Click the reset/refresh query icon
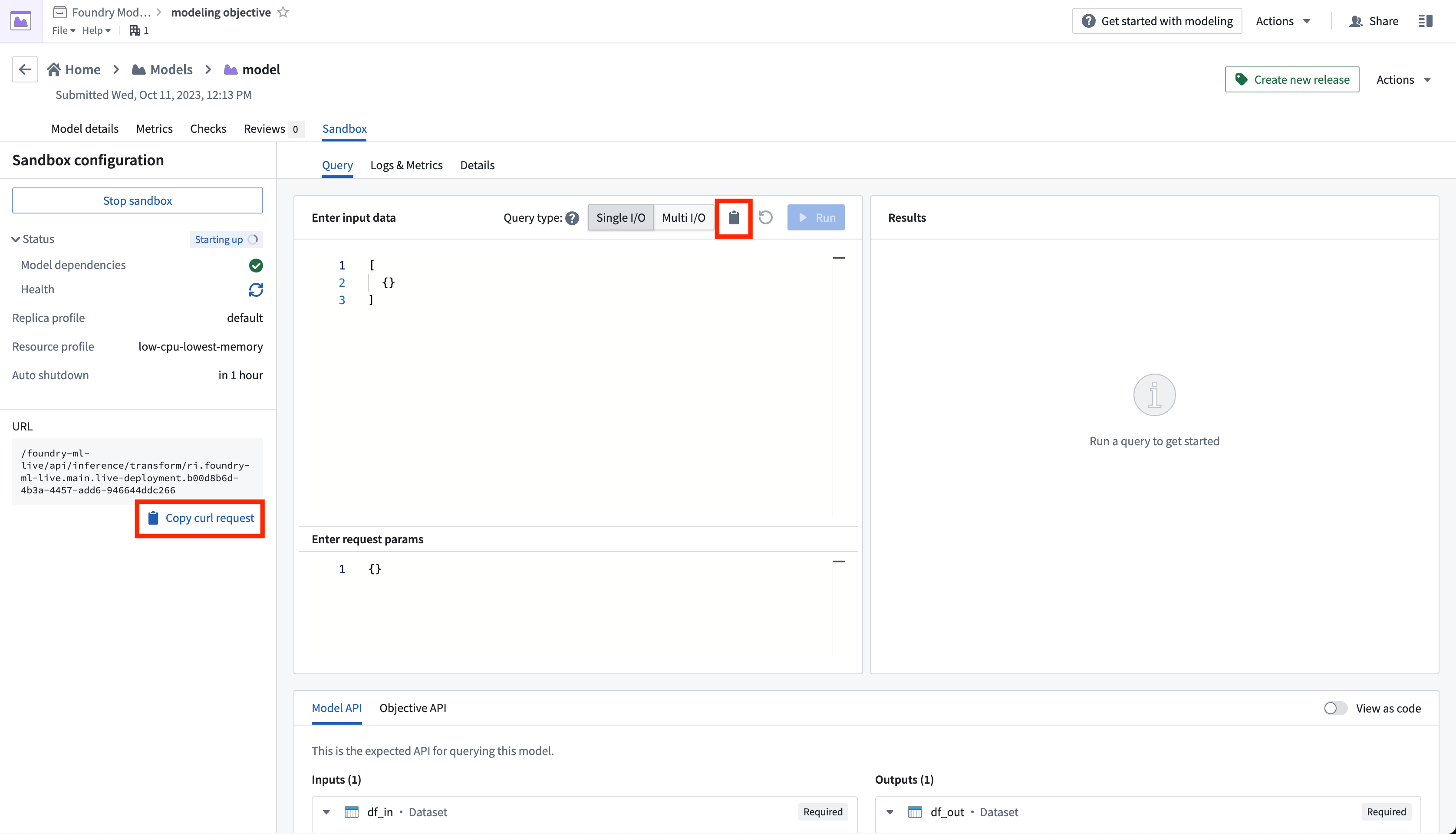Screen dimensions: 1456x834 [766, 218]
